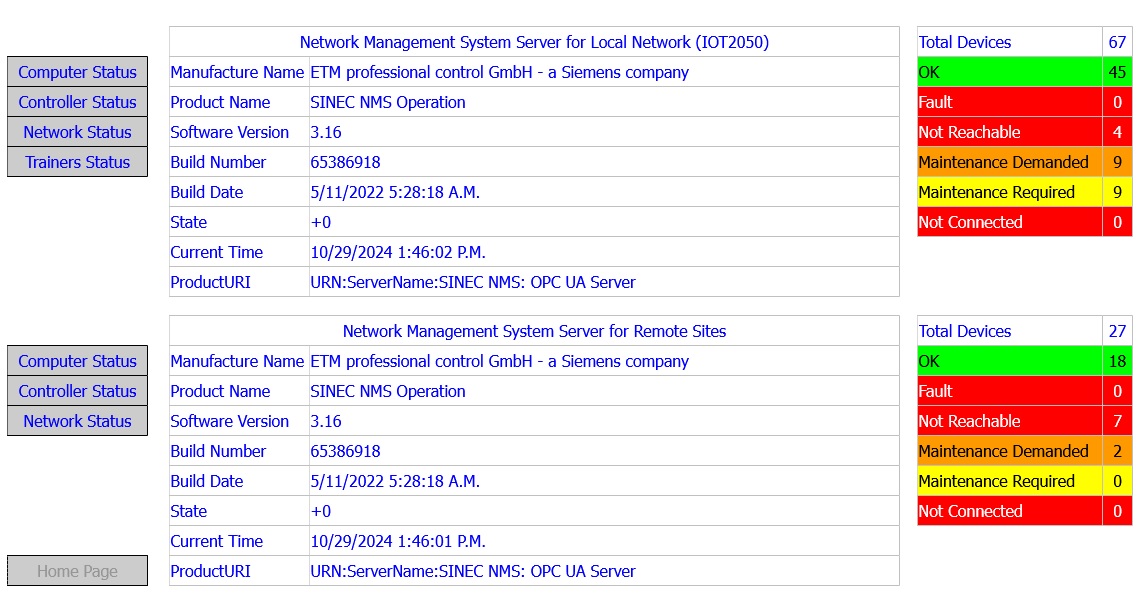Click the 3.16 version value for Local Network
This screenshot has width=1146, height=595.
click(x=326, y=132)
